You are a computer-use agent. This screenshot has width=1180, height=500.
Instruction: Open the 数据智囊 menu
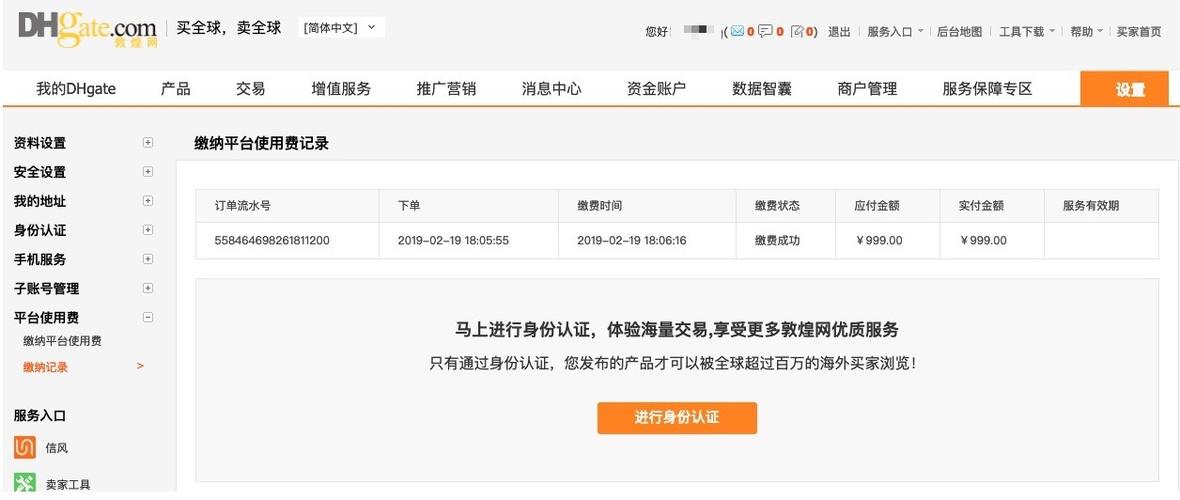(x=762, y=89)
